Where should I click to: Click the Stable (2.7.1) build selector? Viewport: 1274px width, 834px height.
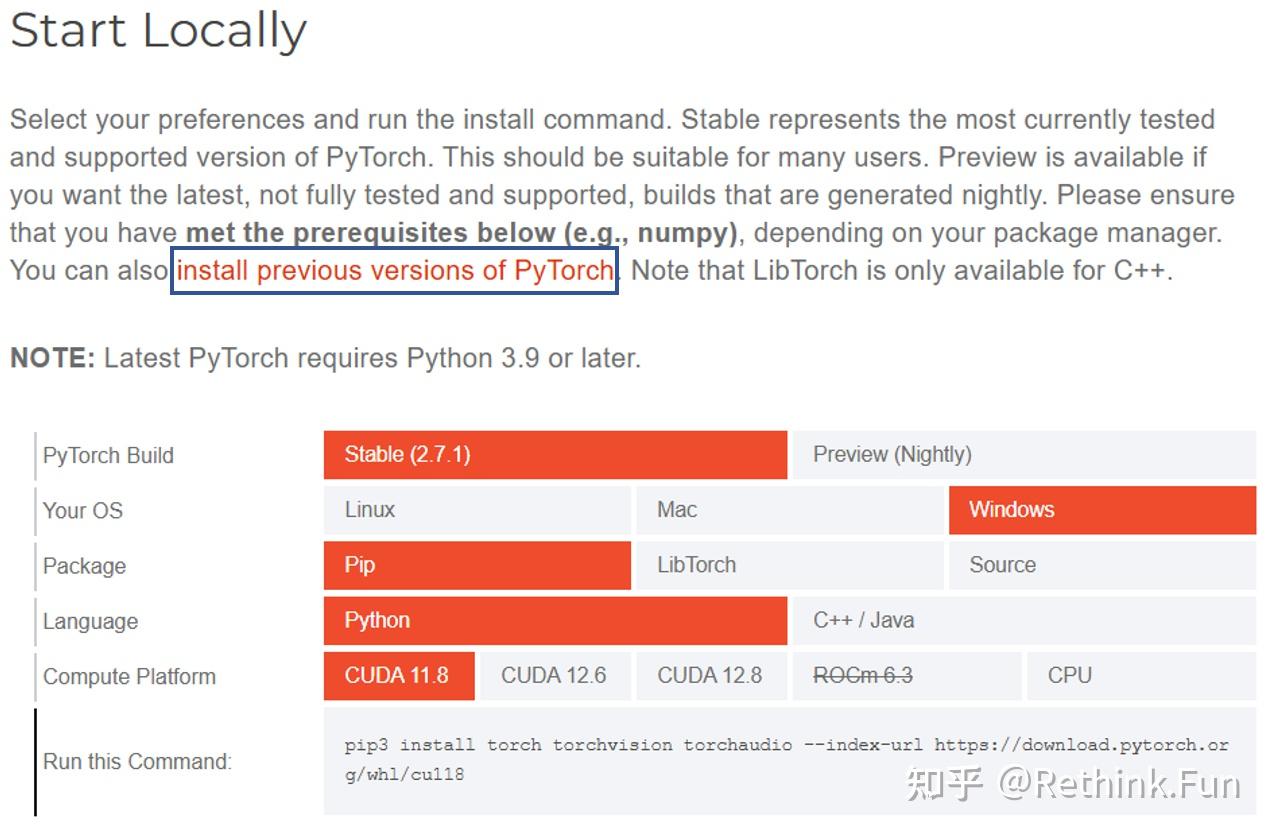tap(554, 454)
